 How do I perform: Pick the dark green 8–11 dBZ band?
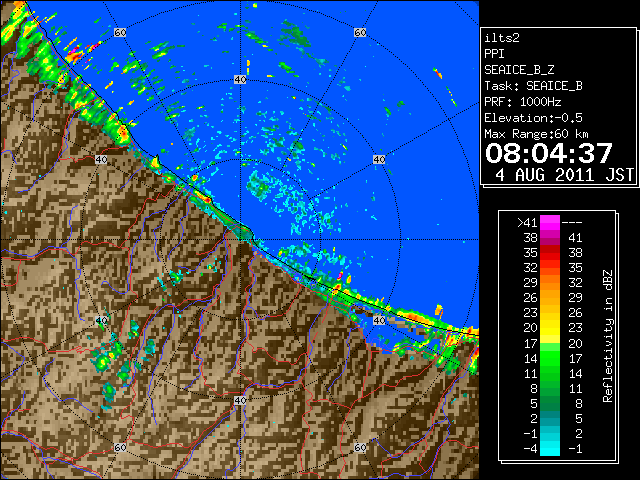550,389
